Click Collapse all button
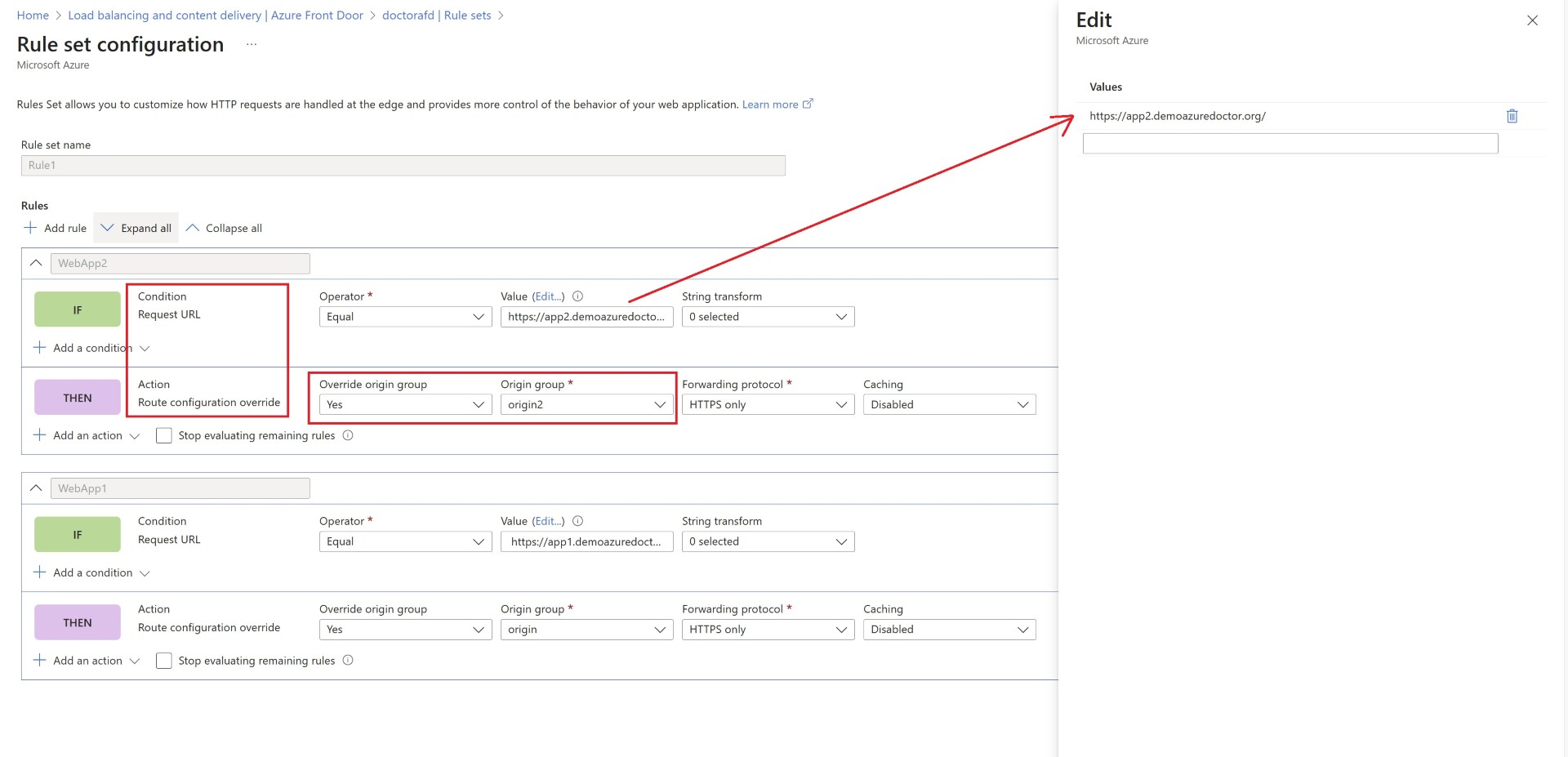This screenshot has width=1568, height=757. pyautogui.click(x=225, y=228)
